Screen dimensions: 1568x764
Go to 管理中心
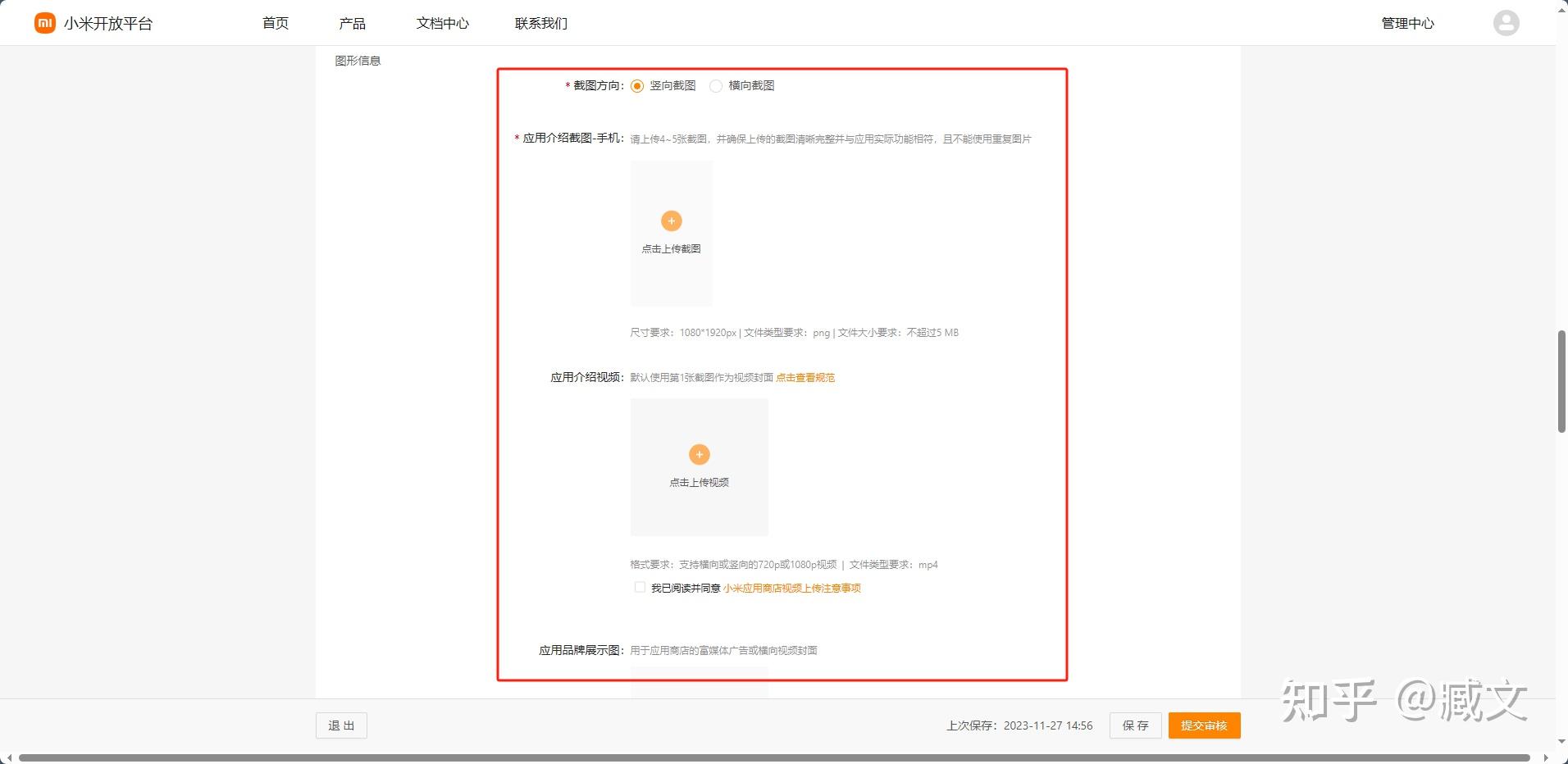1407,23
